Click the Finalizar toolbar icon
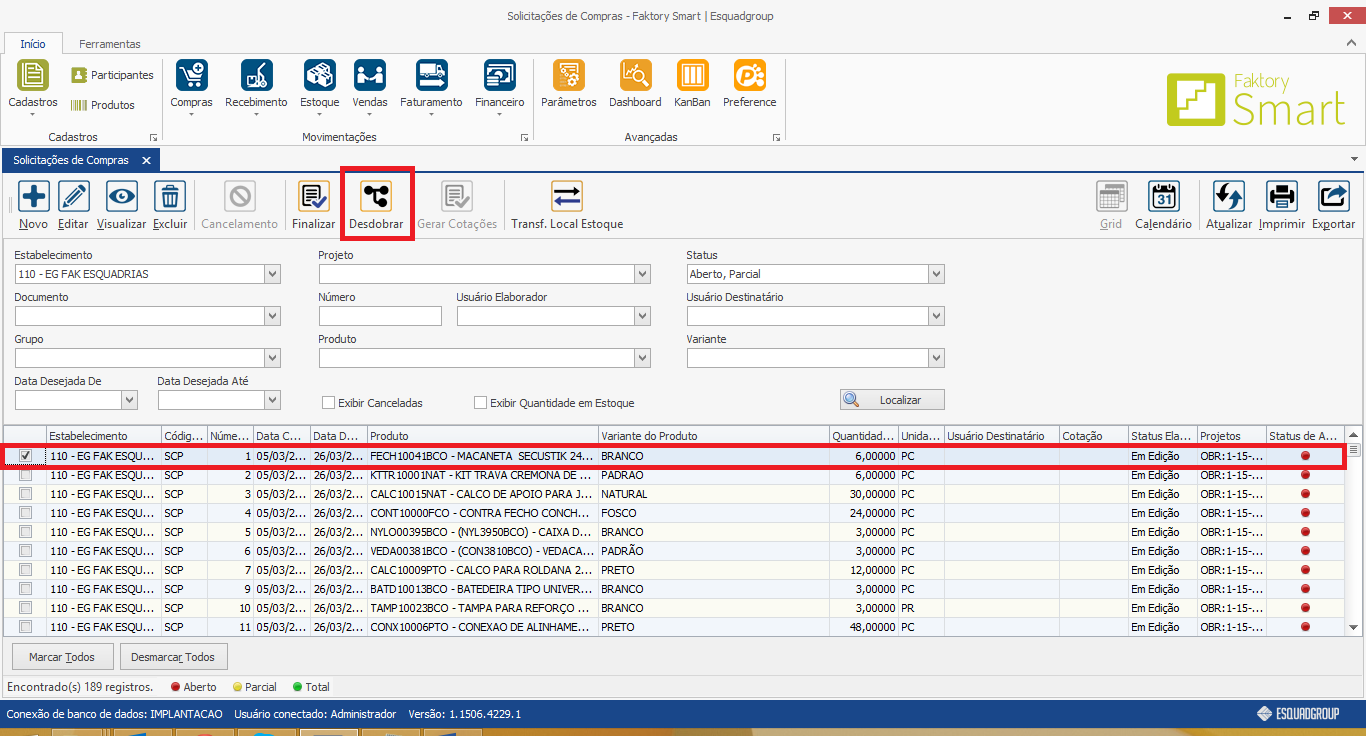 313,197
